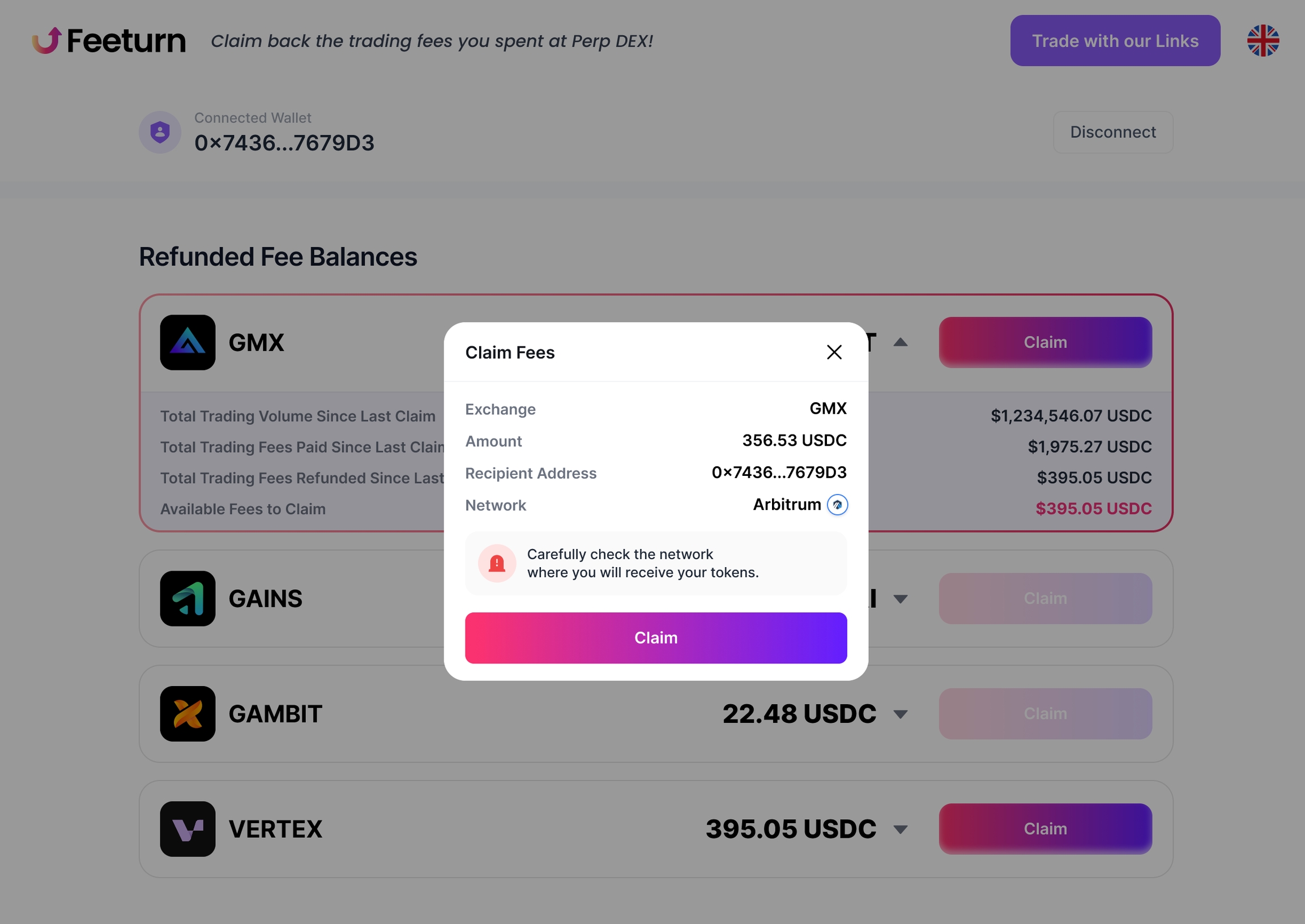The width and height of the screenshot is (1305, 924).
Task: Click the connected wallet shield icon
Action: tap(160, 132)
